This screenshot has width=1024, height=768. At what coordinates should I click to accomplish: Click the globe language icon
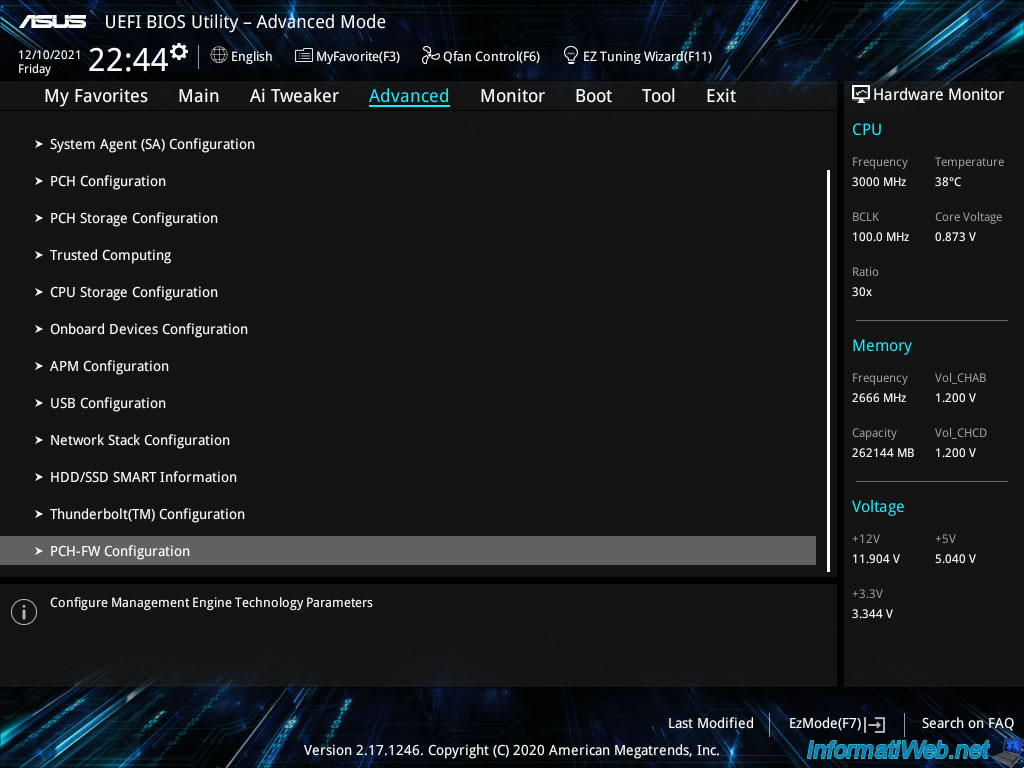coord(219,56)
